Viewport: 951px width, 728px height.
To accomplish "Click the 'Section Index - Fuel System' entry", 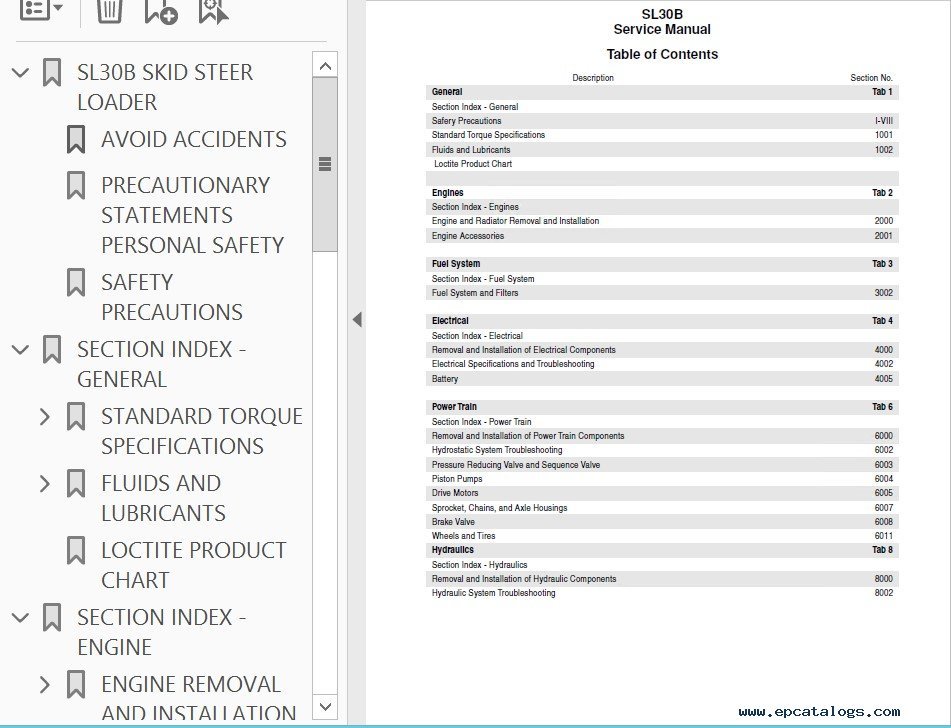I will pyautogui.click(x=483, y=278).
